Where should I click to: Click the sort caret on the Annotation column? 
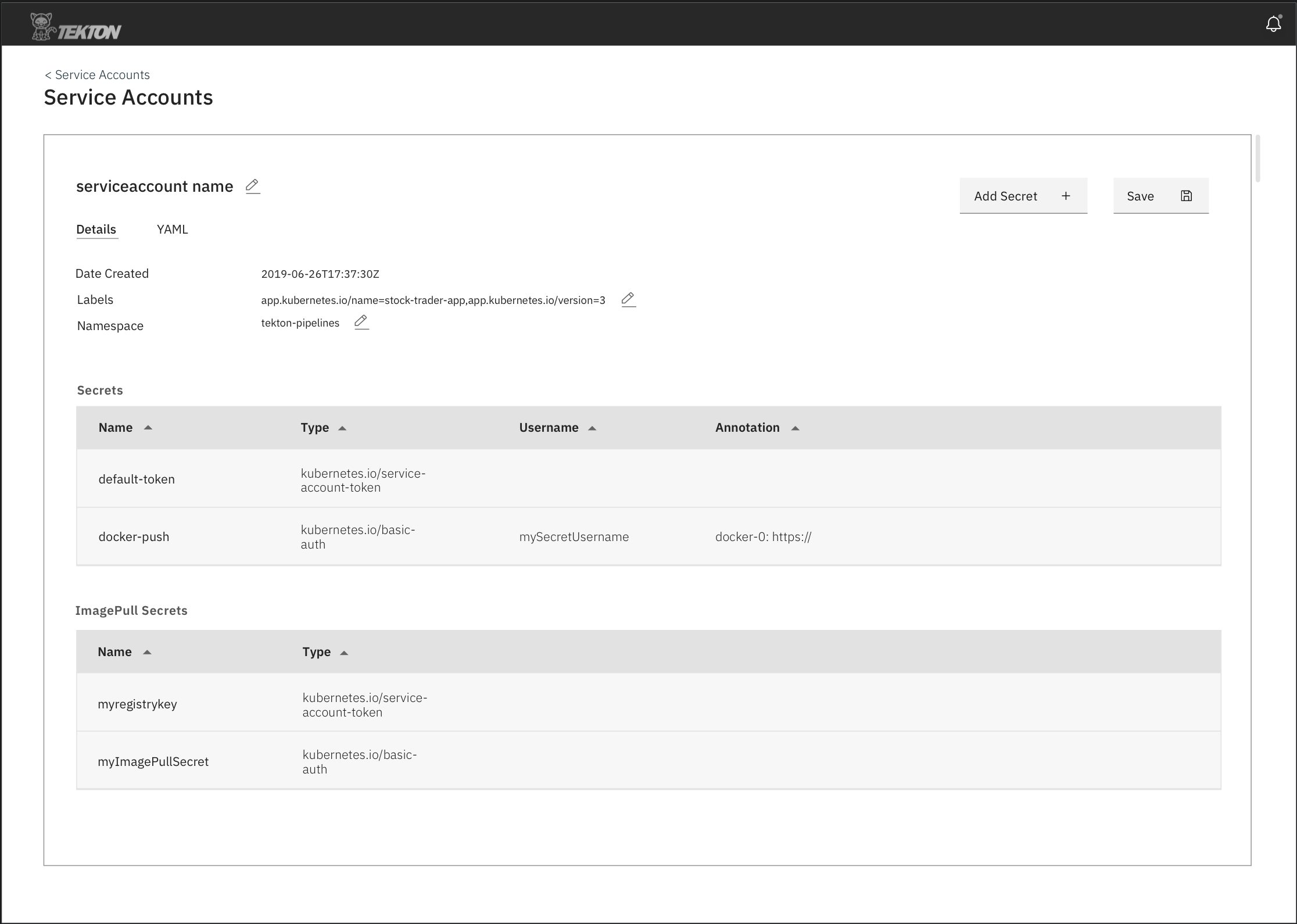pos(795,428)
